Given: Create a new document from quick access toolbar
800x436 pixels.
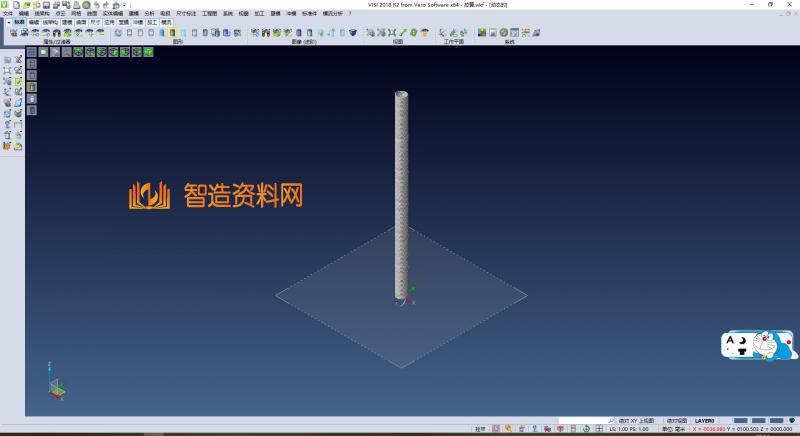Looking at the screenshot, I should point(16,5).
